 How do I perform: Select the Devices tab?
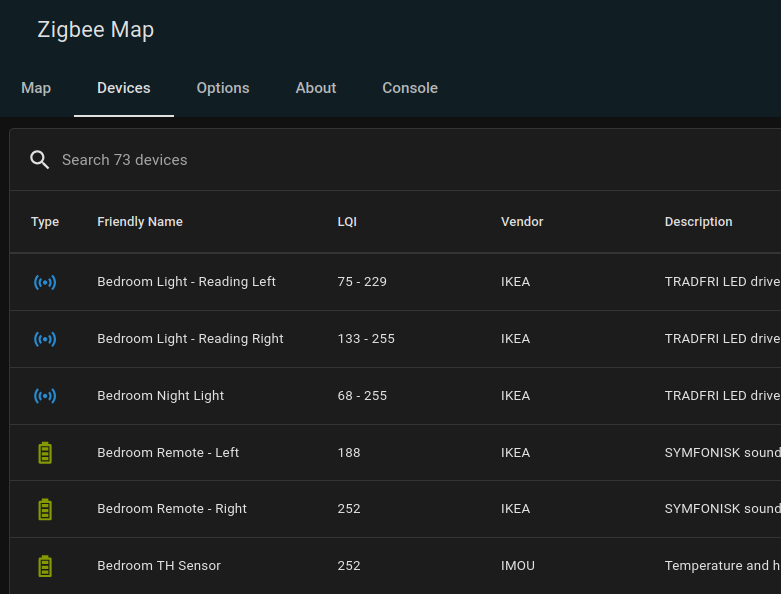[124, 88]
